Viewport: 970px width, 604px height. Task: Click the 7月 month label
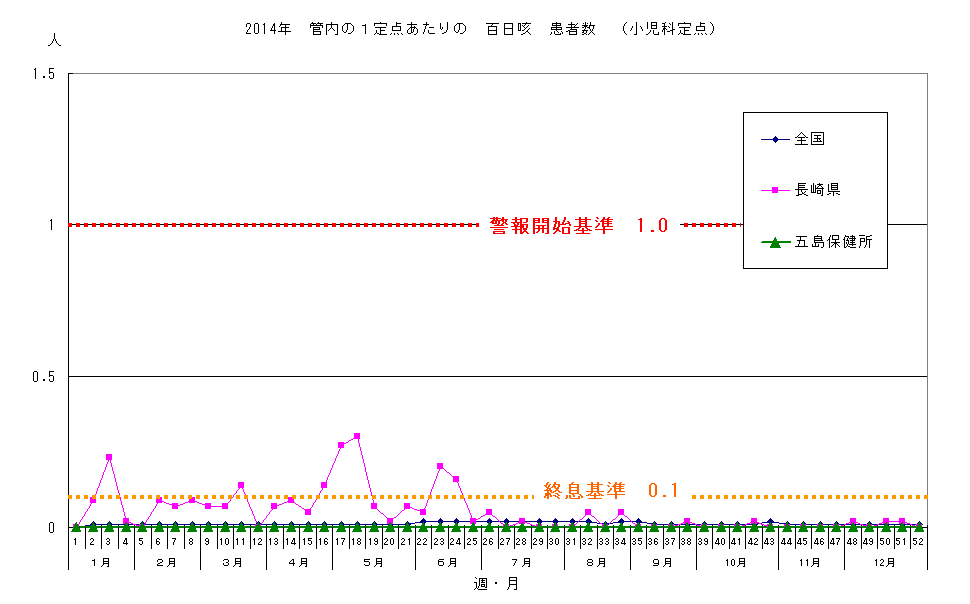point(522,563)
